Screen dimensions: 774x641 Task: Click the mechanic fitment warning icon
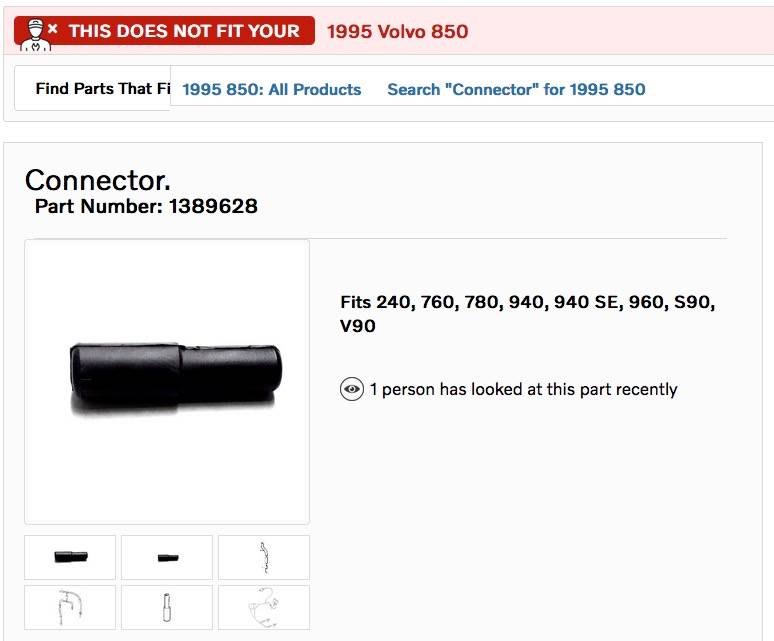[35, 33]
